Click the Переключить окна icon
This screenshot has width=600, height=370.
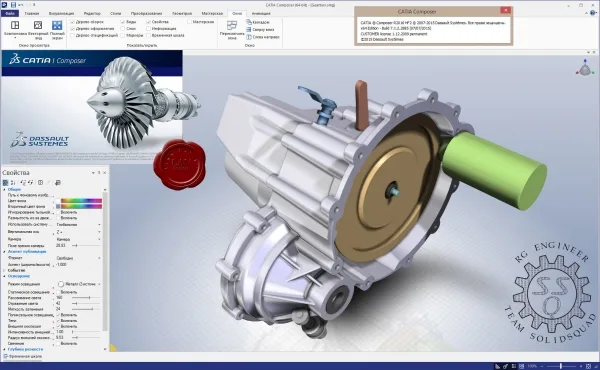(x=232, y=26)
